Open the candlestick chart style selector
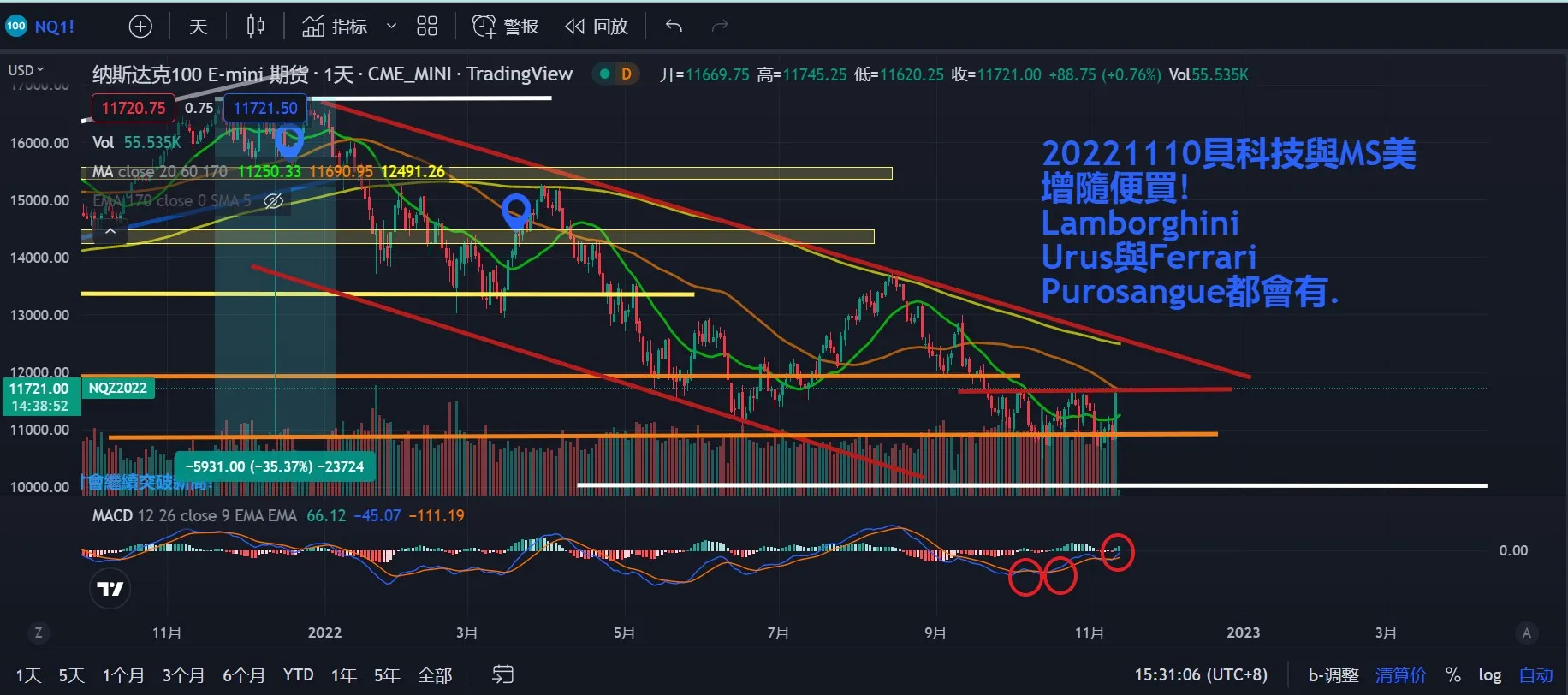The width and height of the screenshot is (1568, 695). click(255, 27)
